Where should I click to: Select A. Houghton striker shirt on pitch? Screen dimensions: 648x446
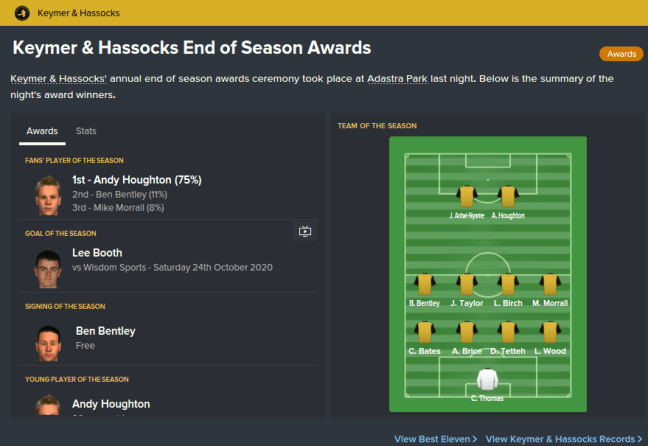pos(508,197)
